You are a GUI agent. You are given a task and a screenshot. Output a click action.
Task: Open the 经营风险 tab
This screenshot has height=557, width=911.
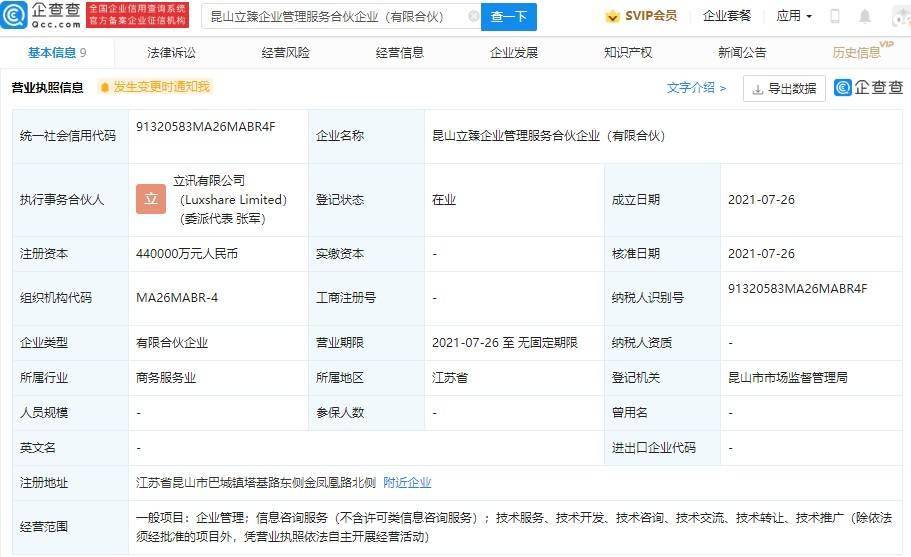pos(285,53)
